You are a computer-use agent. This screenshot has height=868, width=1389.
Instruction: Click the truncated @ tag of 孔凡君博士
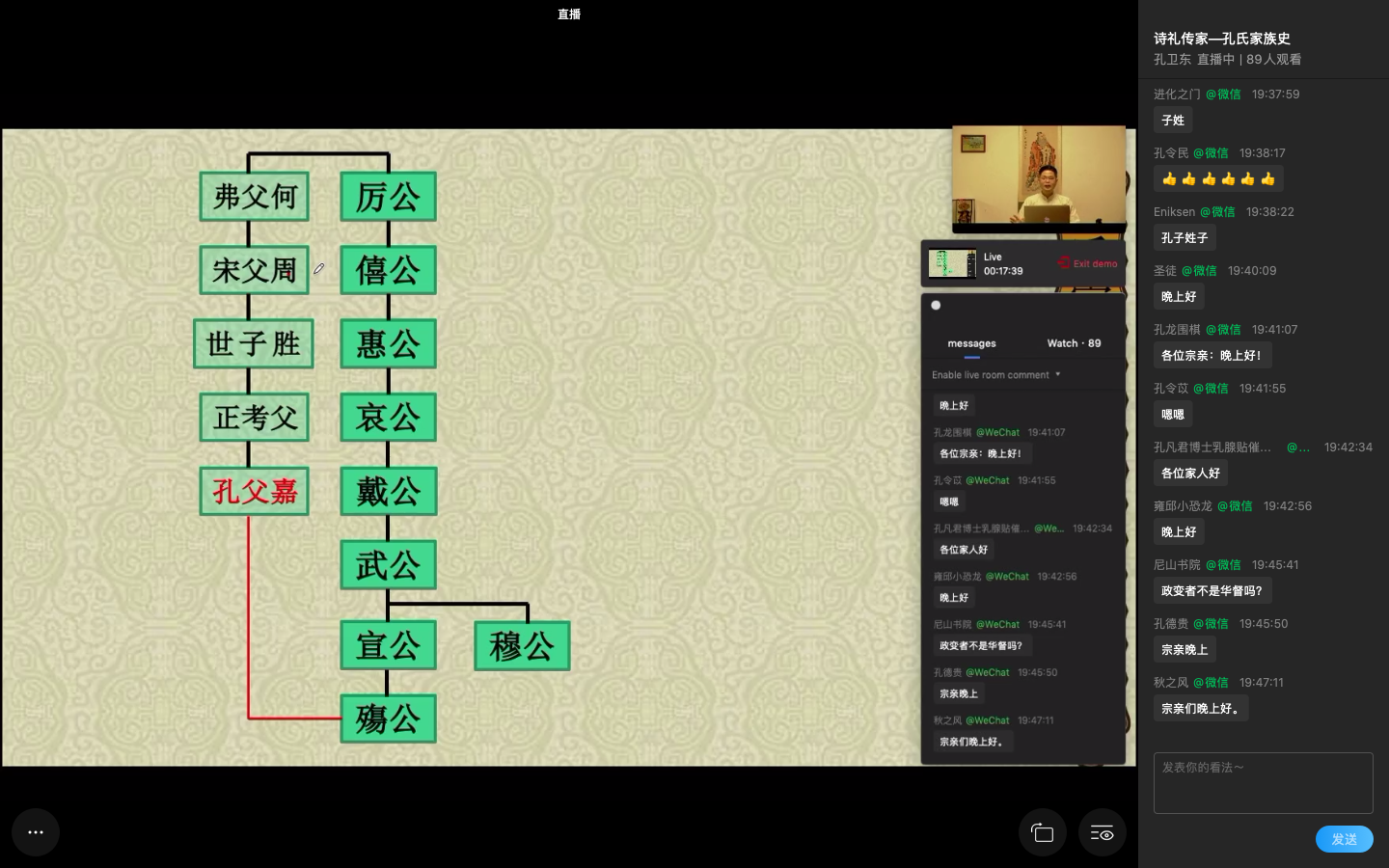[x=1297, y=448]
